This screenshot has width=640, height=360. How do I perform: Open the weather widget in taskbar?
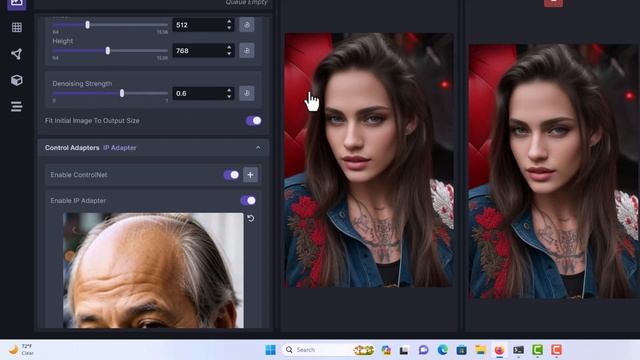click(21, 350)
